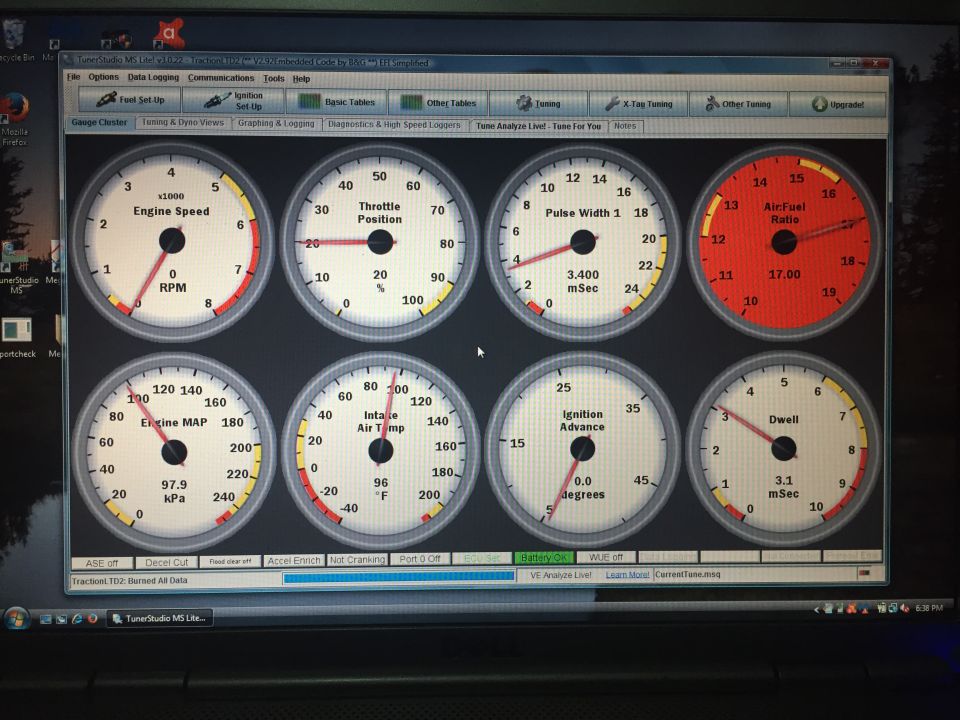Viewport: 960px width, 720px height.
Task: Open the Data Logging menu
Action: pyautogui.click(x=153, y=77)
